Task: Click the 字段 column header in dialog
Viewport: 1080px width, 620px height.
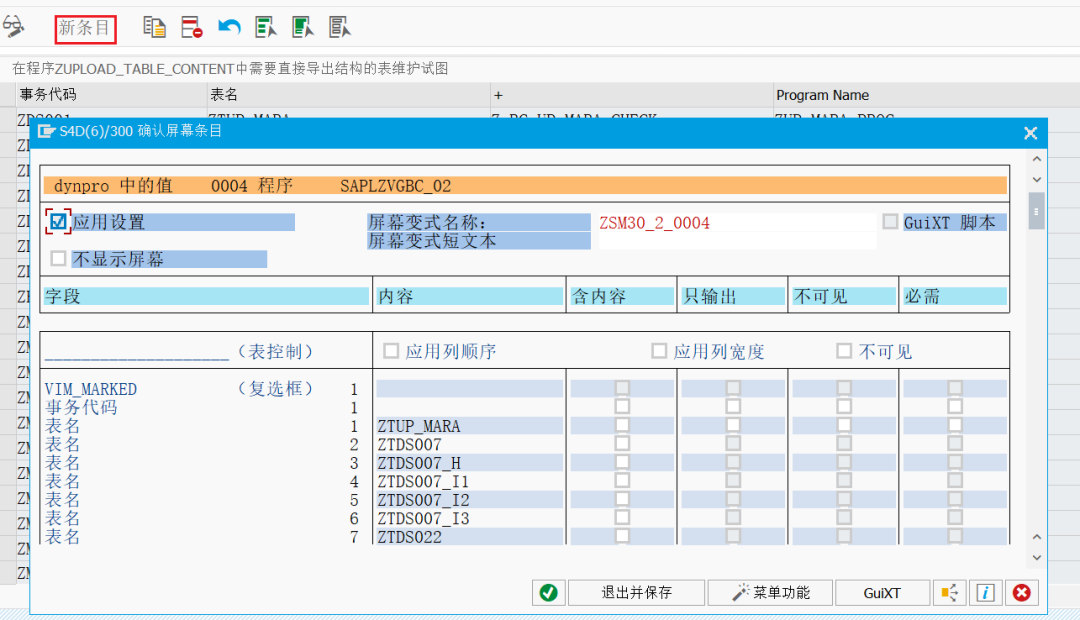Action: tap(206, 296)
